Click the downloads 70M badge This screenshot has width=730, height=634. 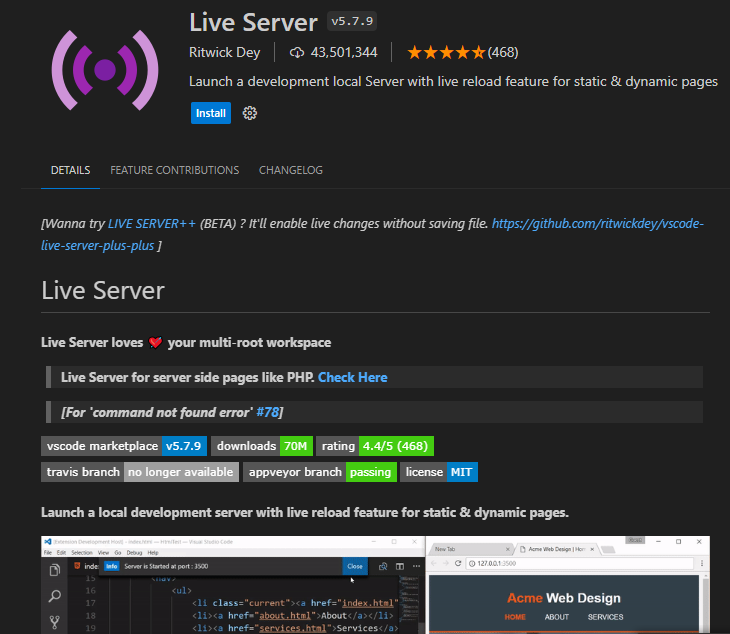click(x=262, y=446)
